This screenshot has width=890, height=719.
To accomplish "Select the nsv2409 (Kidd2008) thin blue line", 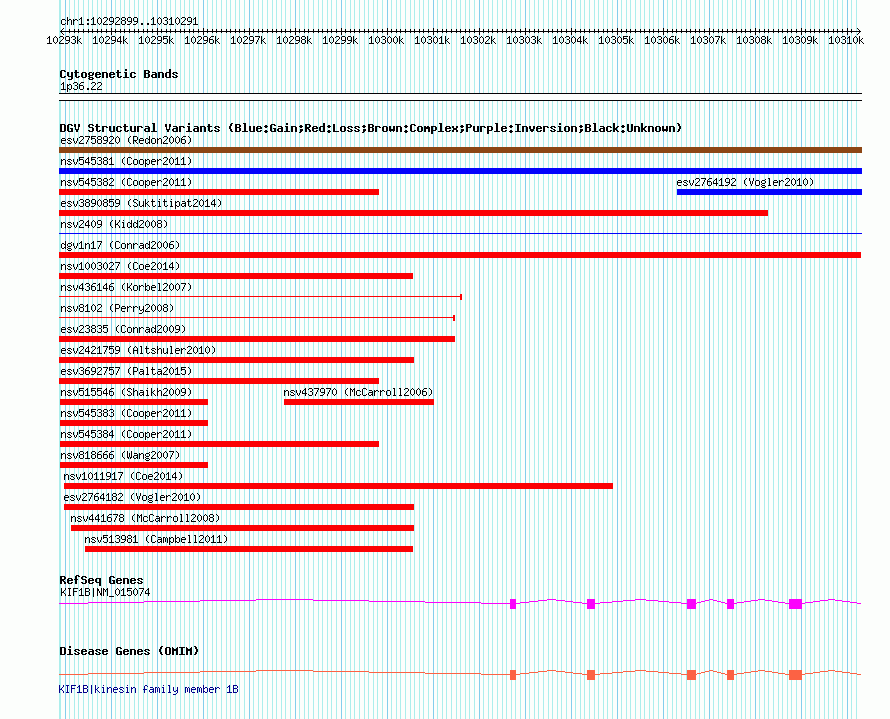I will point(460,233).
